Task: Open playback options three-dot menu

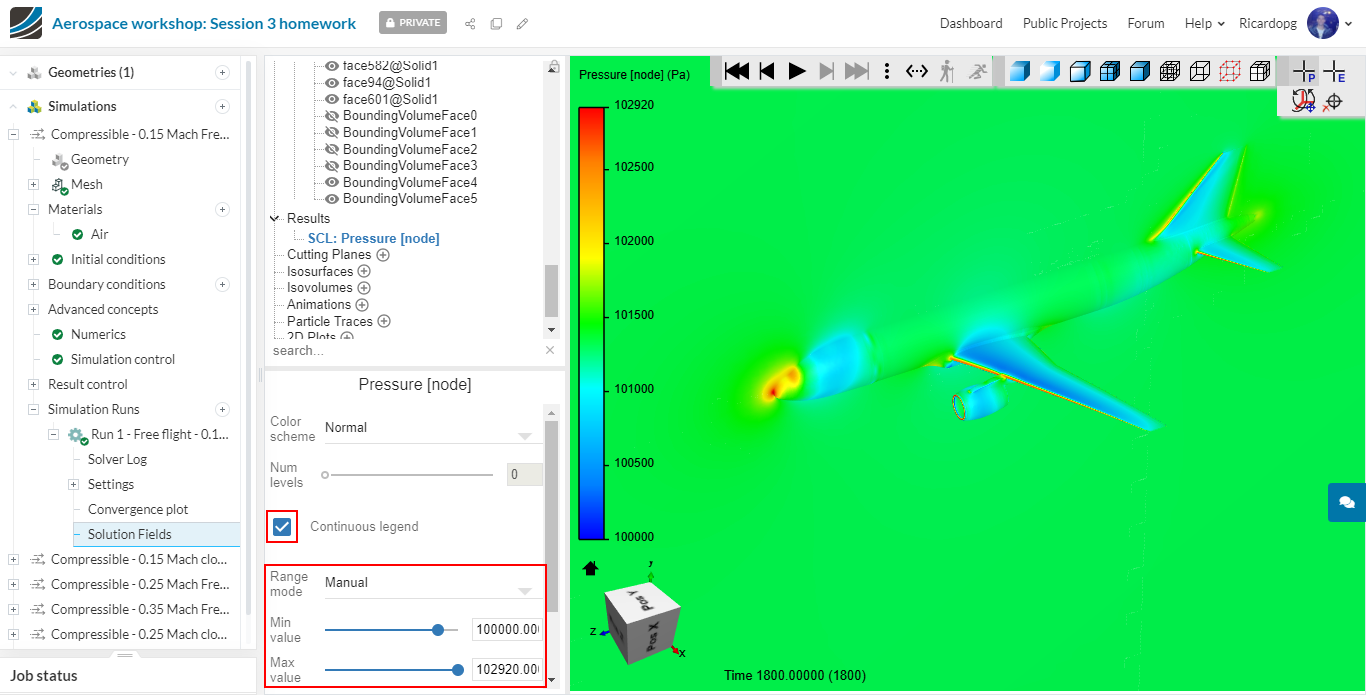Action: click(887, 71)
